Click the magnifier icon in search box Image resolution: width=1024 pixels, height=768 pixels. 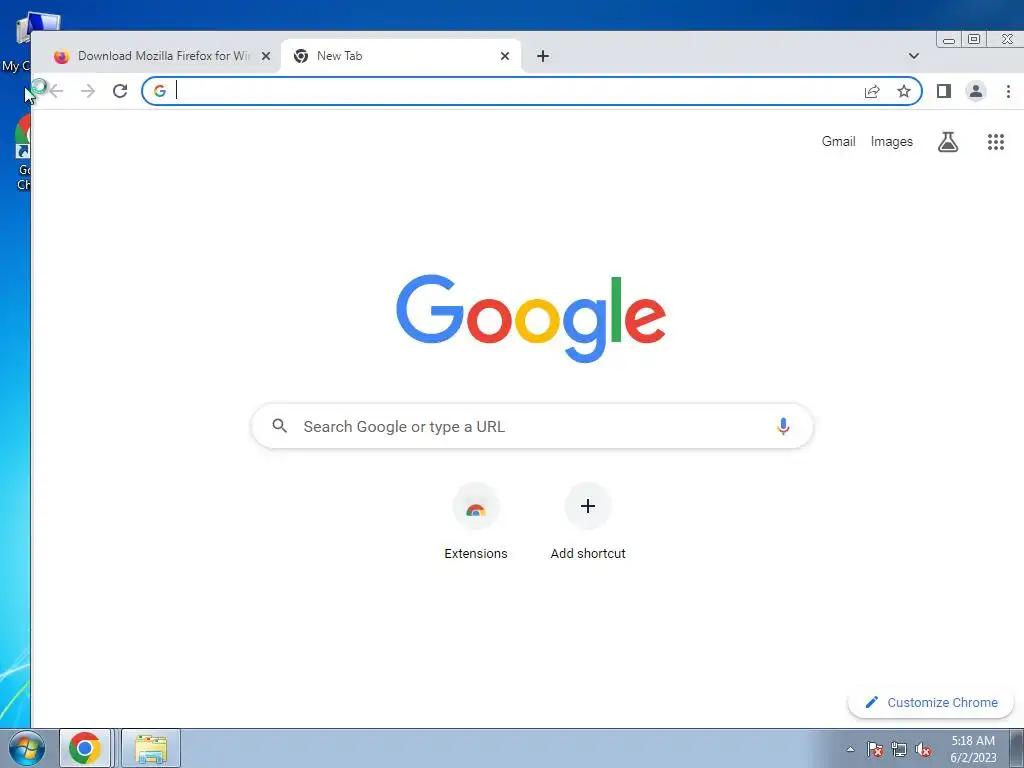coord(280,426)
